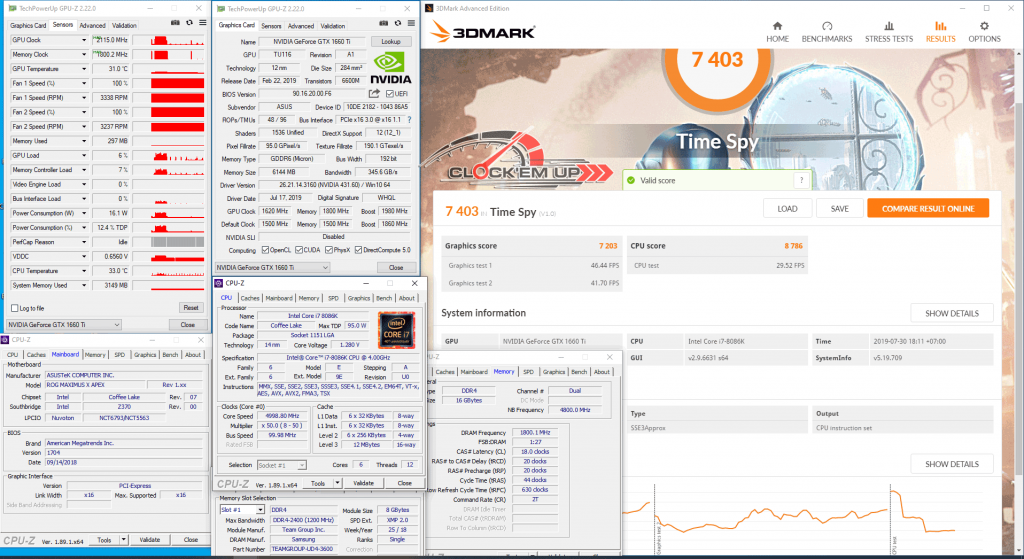
Task: Click the Lookup button in GPU-Z
Action: 390,41
